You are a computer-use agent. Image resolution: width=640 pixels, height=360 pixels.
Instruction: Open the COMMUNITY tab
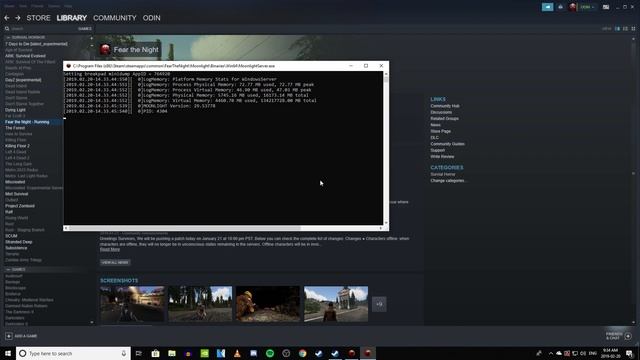coord(115,18)
